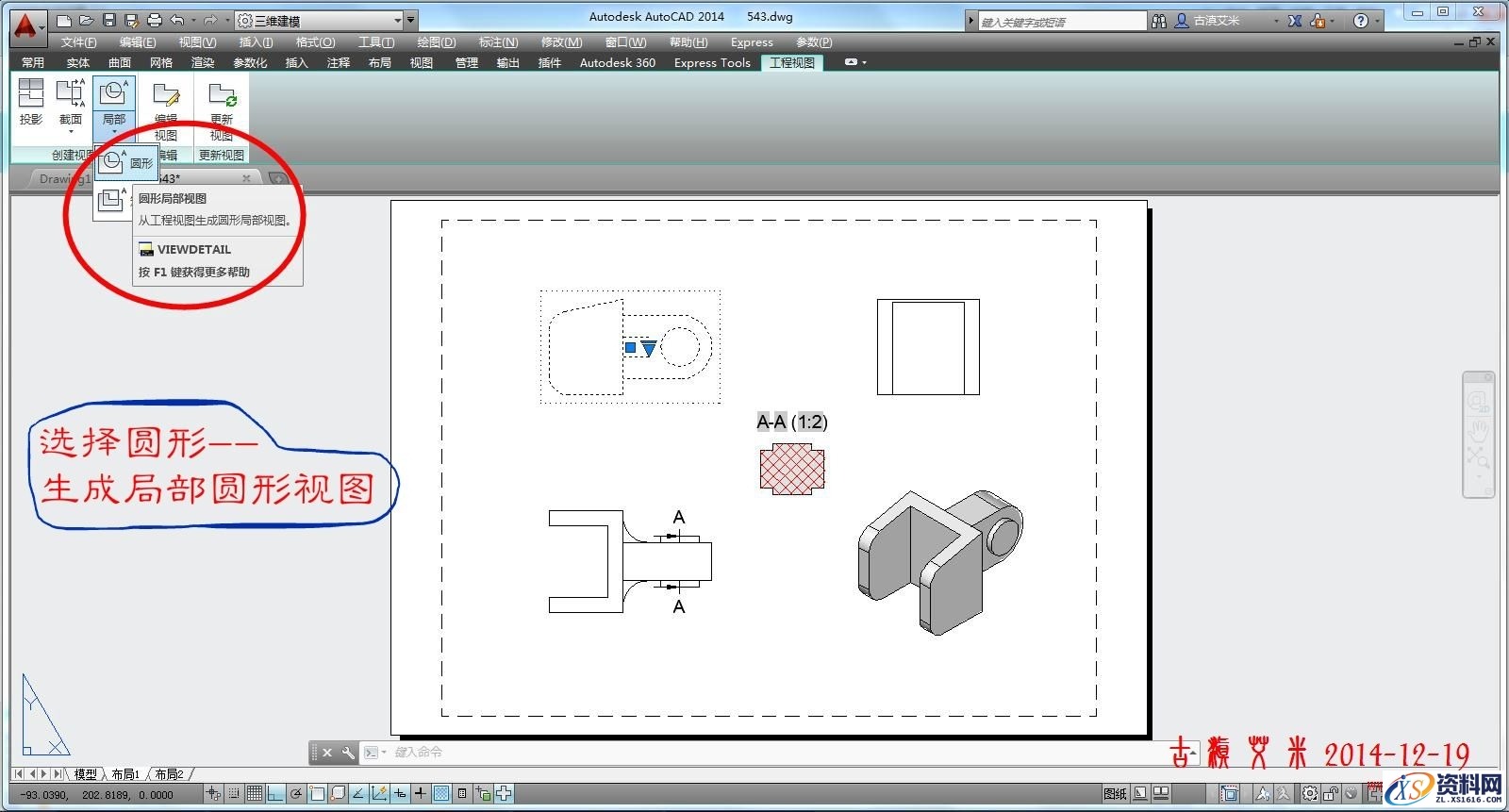Image resolution: width=1509 pixels, height=812 pixels.
Task: Toggle grid display in status bar
Action: point(255,794)
